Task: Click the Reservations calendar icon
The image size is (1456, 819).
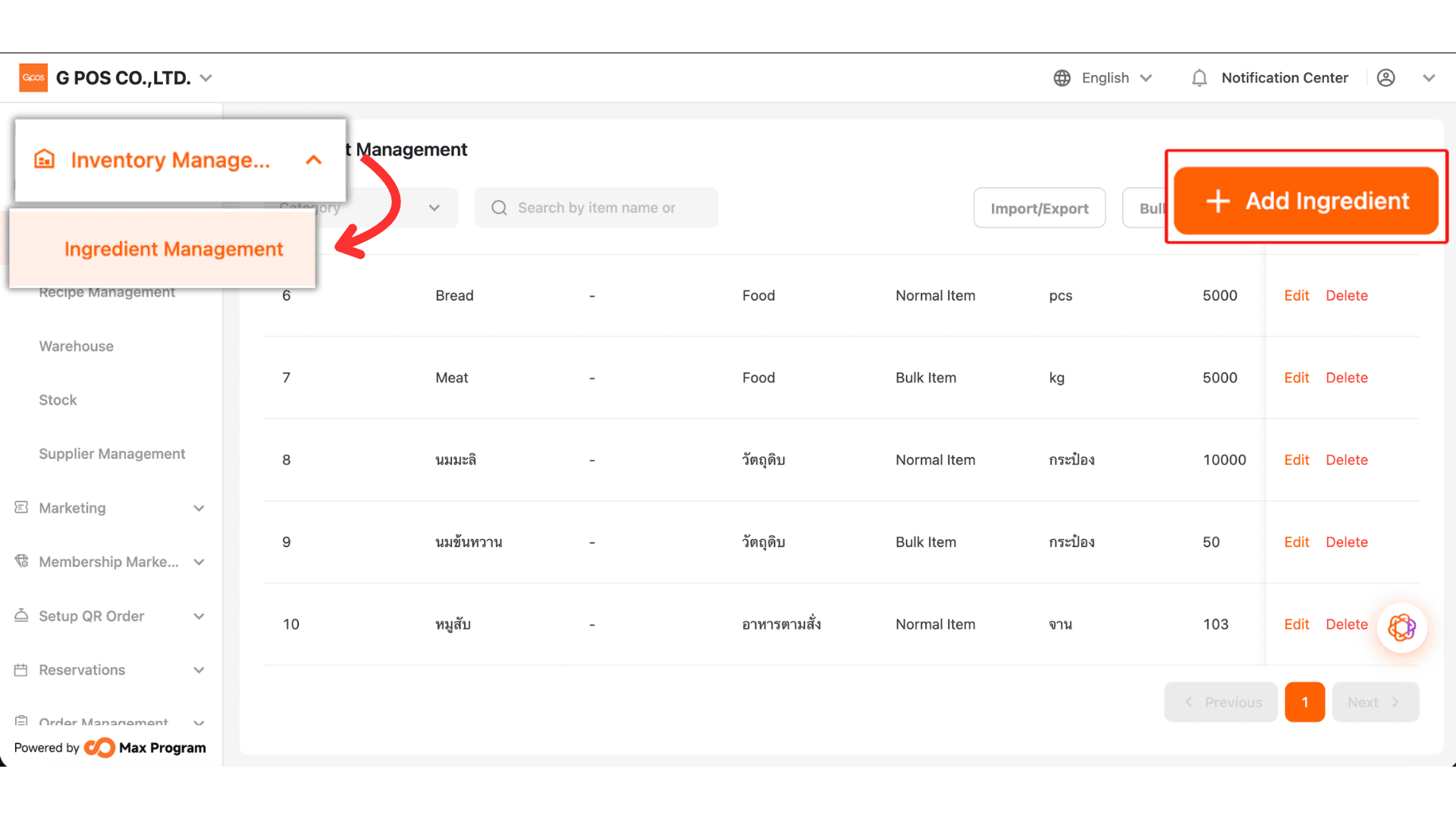Action: pyautogui.click(x=21, y=670)
